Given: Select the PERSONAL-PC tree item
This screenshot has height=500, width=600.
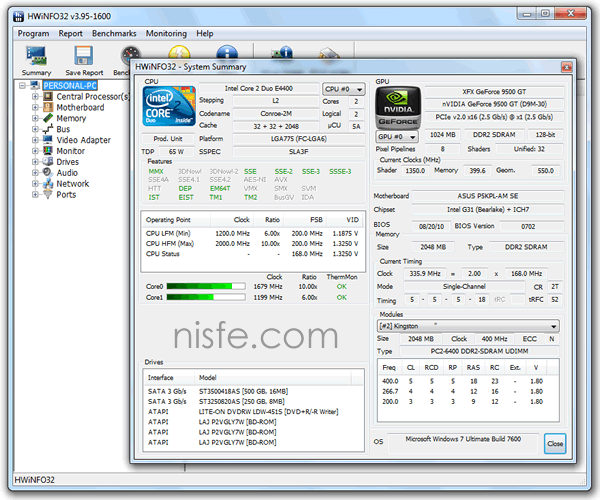Looking at the screenshot, I should click(x=70, y=85).
